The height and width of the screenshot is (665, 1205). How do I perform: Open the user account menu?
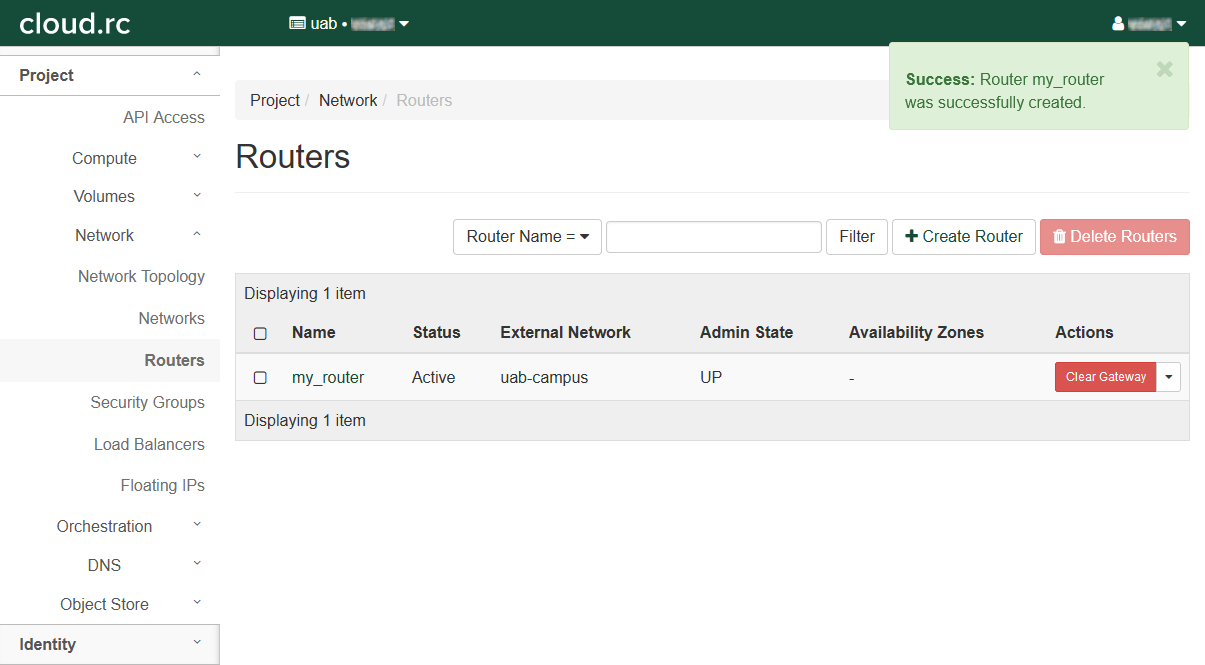tap(1149, 23)
